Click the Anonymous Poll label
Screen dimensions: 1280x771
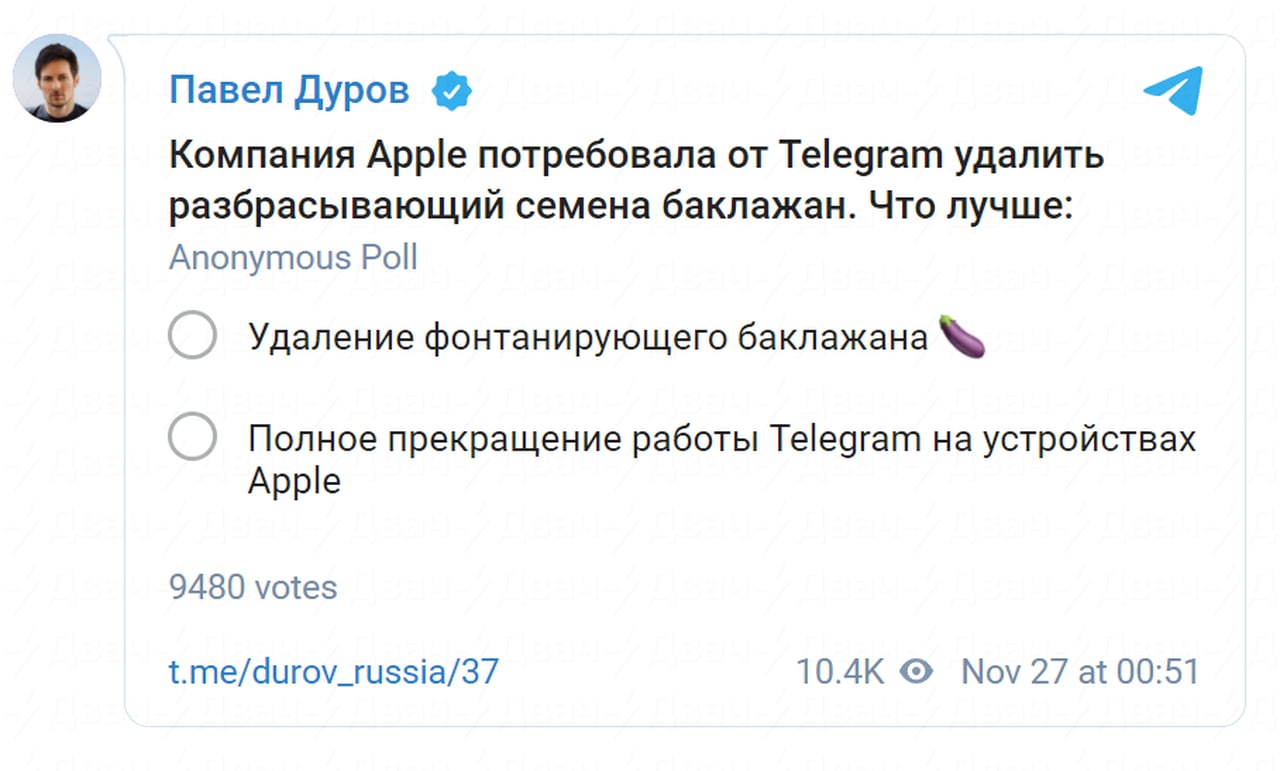pyautogui.click(x=293, y=258)
